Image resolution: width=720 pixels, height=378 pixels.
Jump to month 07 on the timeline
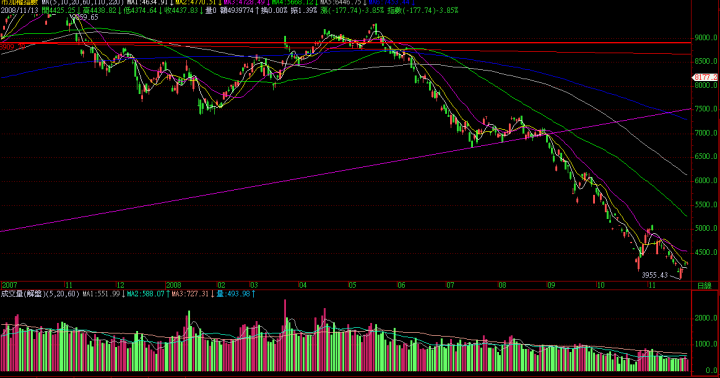pyautogui.click(x=450, y=286)
